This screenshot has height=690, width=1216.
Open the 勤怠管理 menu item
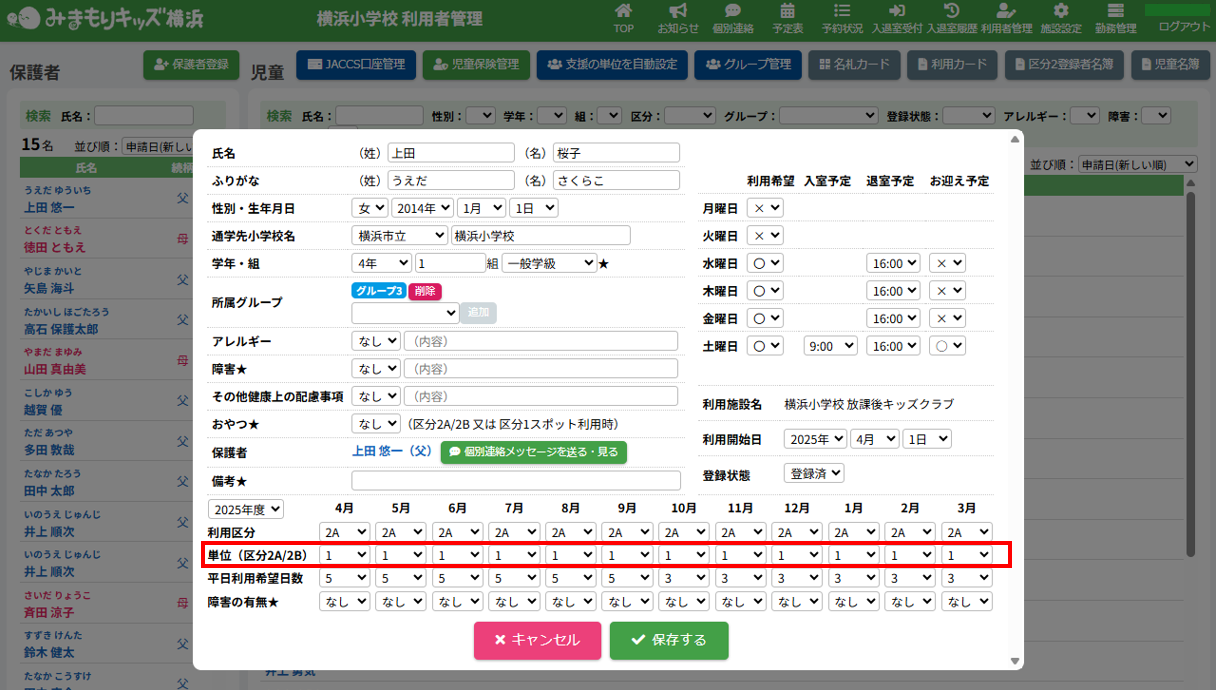(x=1115, y=19)
